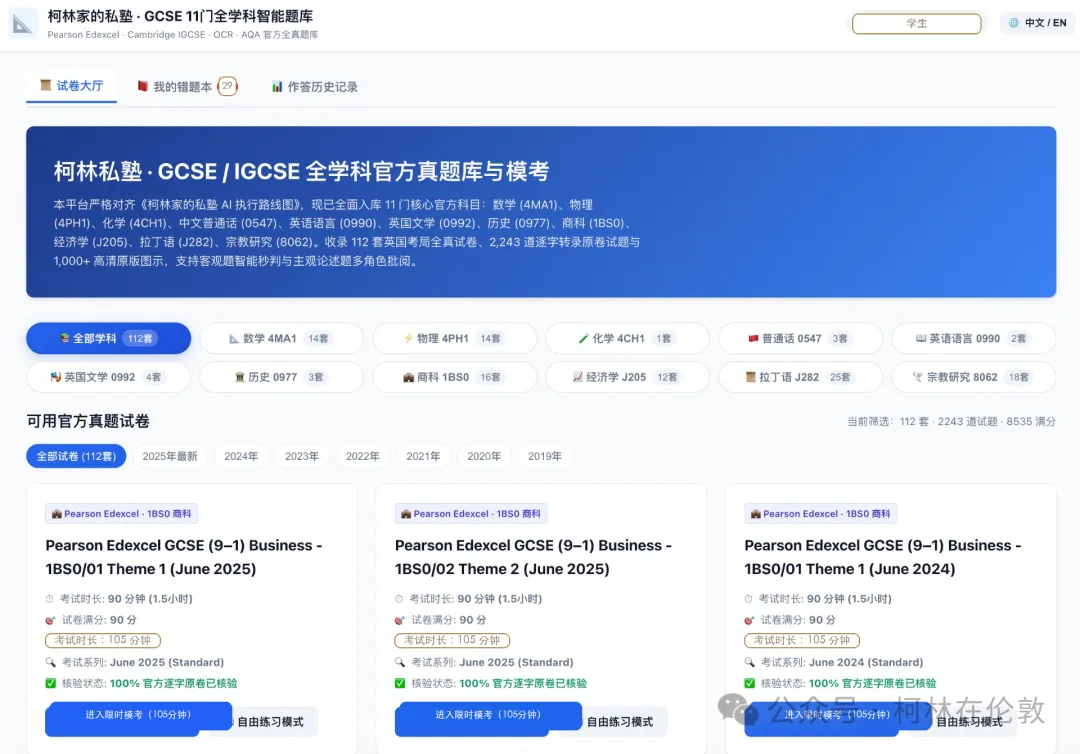Start free practice for Theme 2 June 2025
1080x754 pixels.
click(x=620, y=722)
